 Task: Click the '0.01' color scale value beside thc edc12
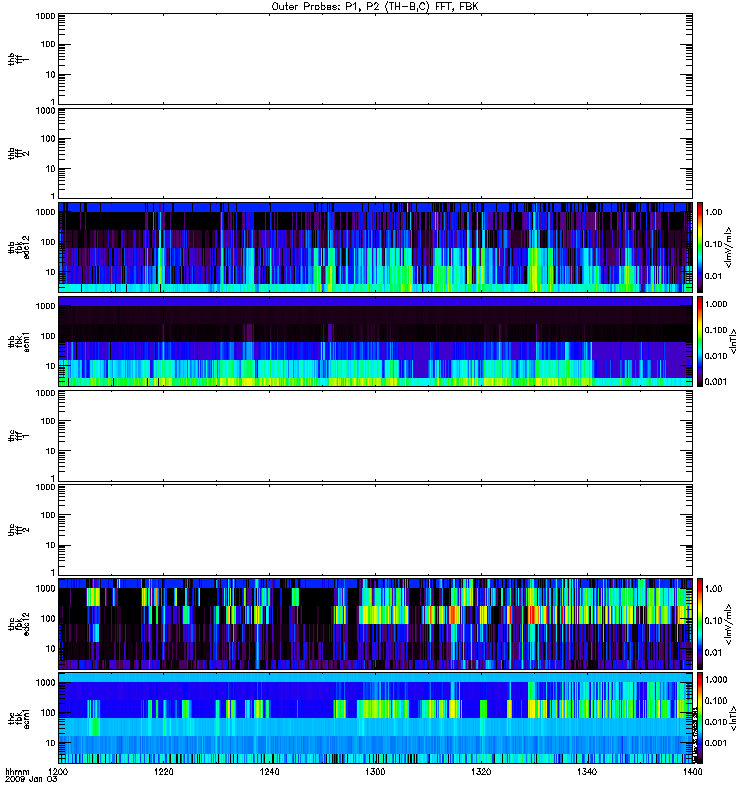pyautogui.click(x=713, y=653)
